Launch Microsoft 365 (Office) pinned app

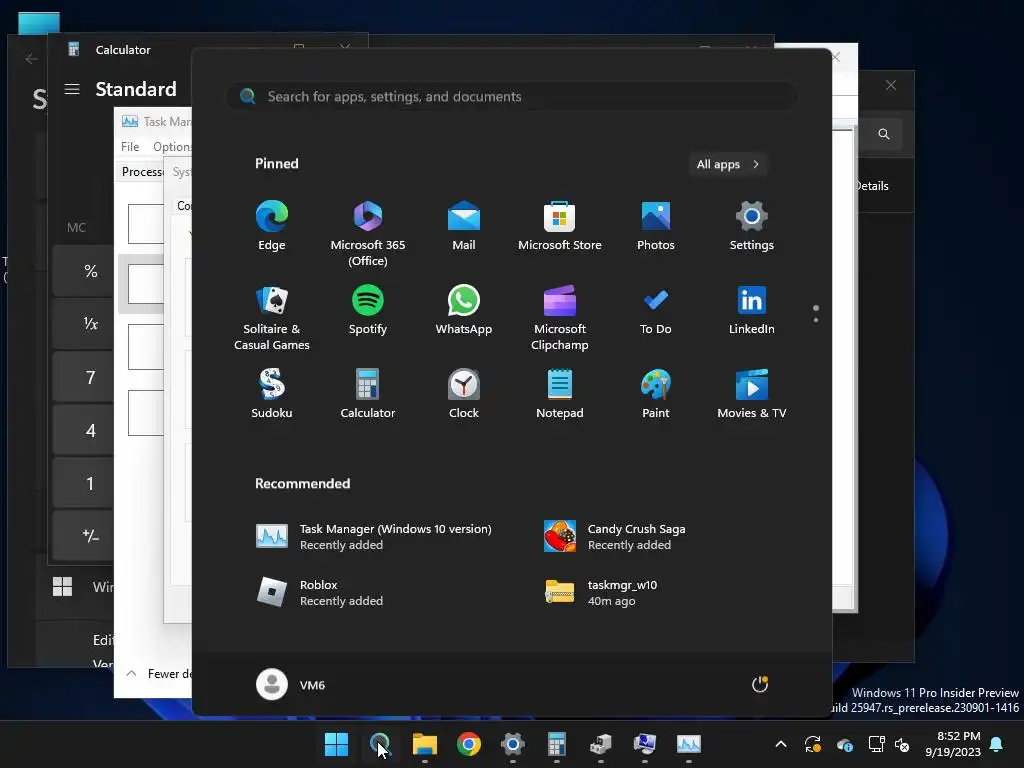(368, 234)
